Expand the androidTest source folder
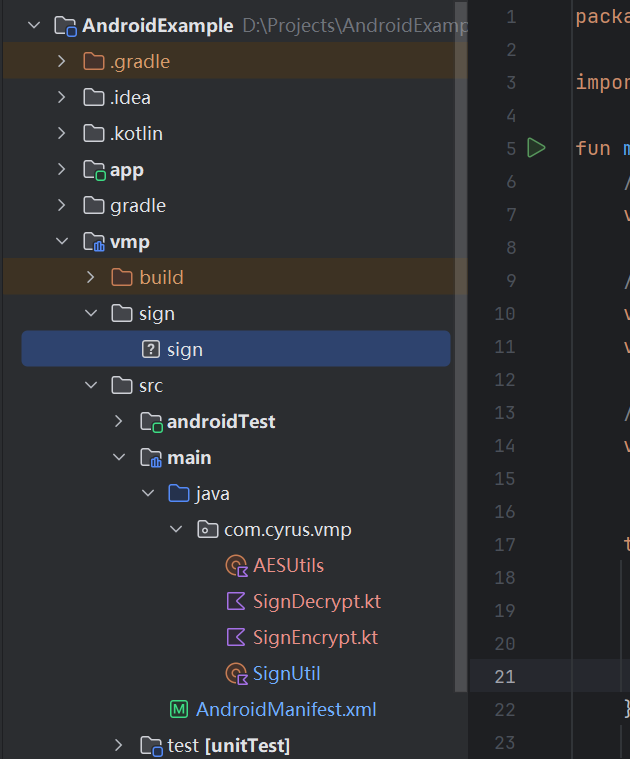The width and height of the screenshot is (630, 759). tap(119, 422)
